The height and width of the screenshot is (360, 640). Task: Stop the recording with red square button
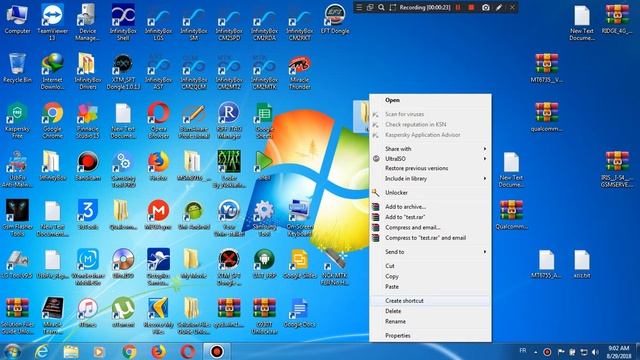471,7
